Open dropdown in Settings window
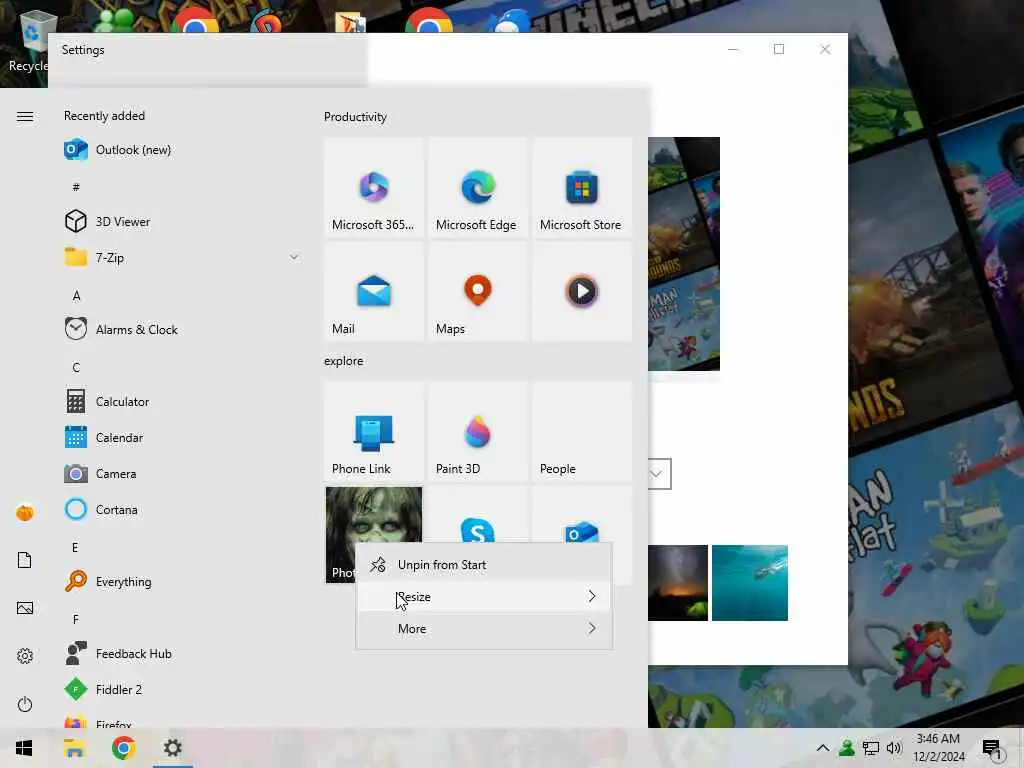Image resolution: width=1024 pixels, height=768 pixels. pyautogui.click(x=659, y=474)
